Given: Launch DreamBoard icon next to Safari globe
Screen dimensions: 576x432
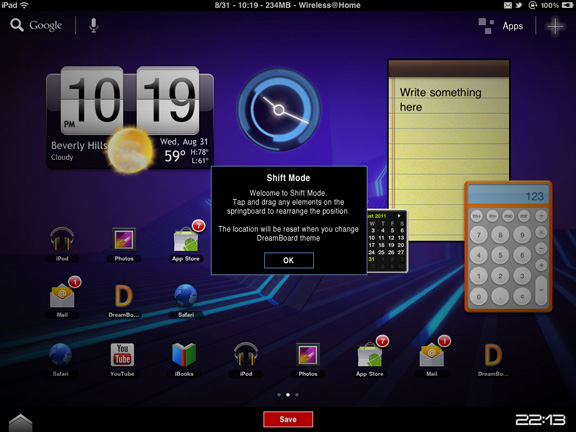Looking at the screenshot, I should (123, 296).
